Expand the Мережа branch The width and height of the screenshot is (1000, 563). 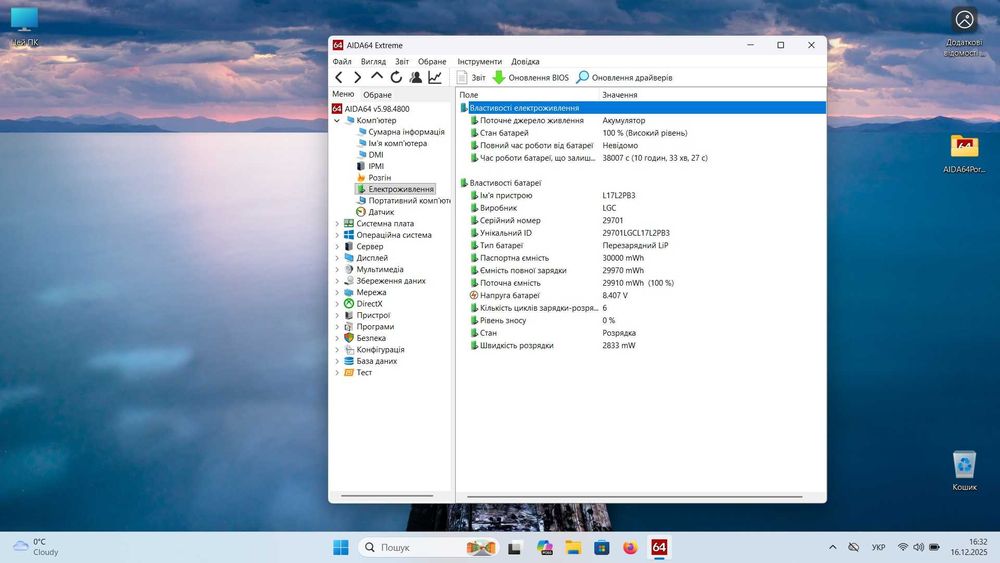pyautogui.click(x=337, y=292)
